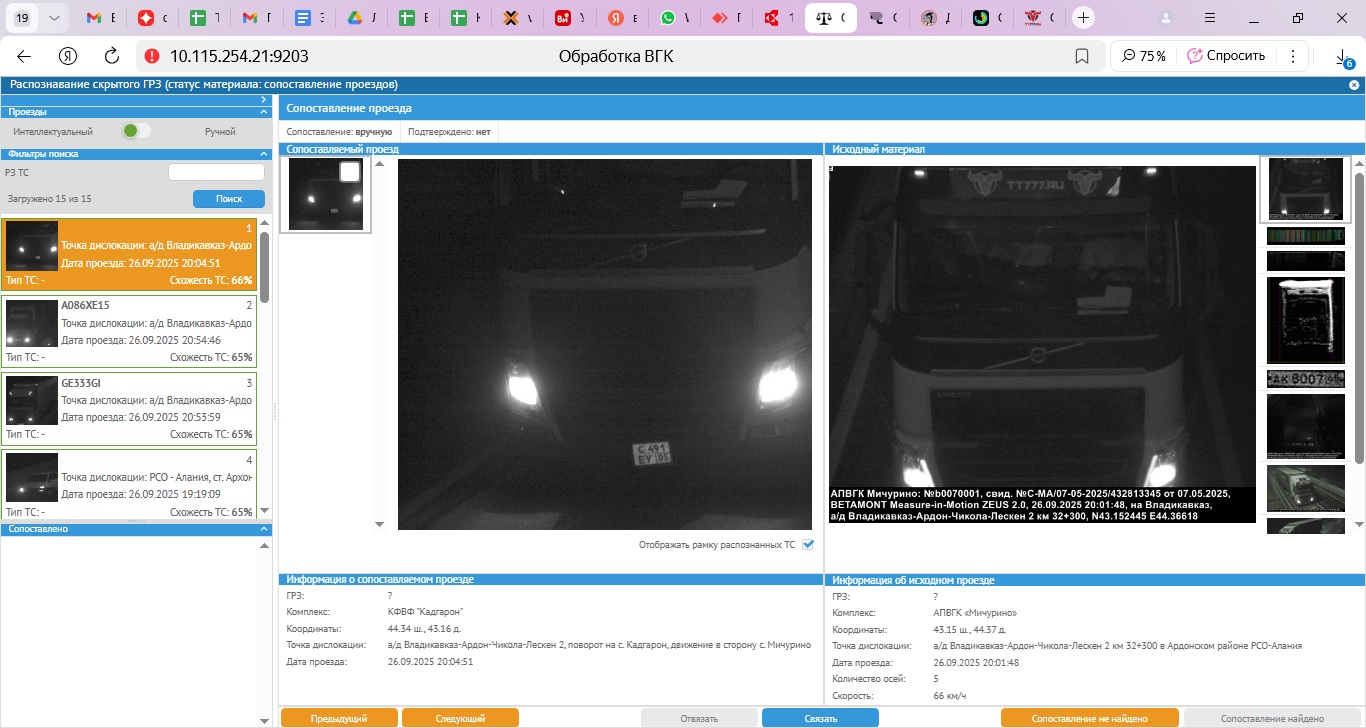Screen dimensions: 1366x728
Task: Collapse the Фильтры поиска section
Action: (x=264, y=154)
